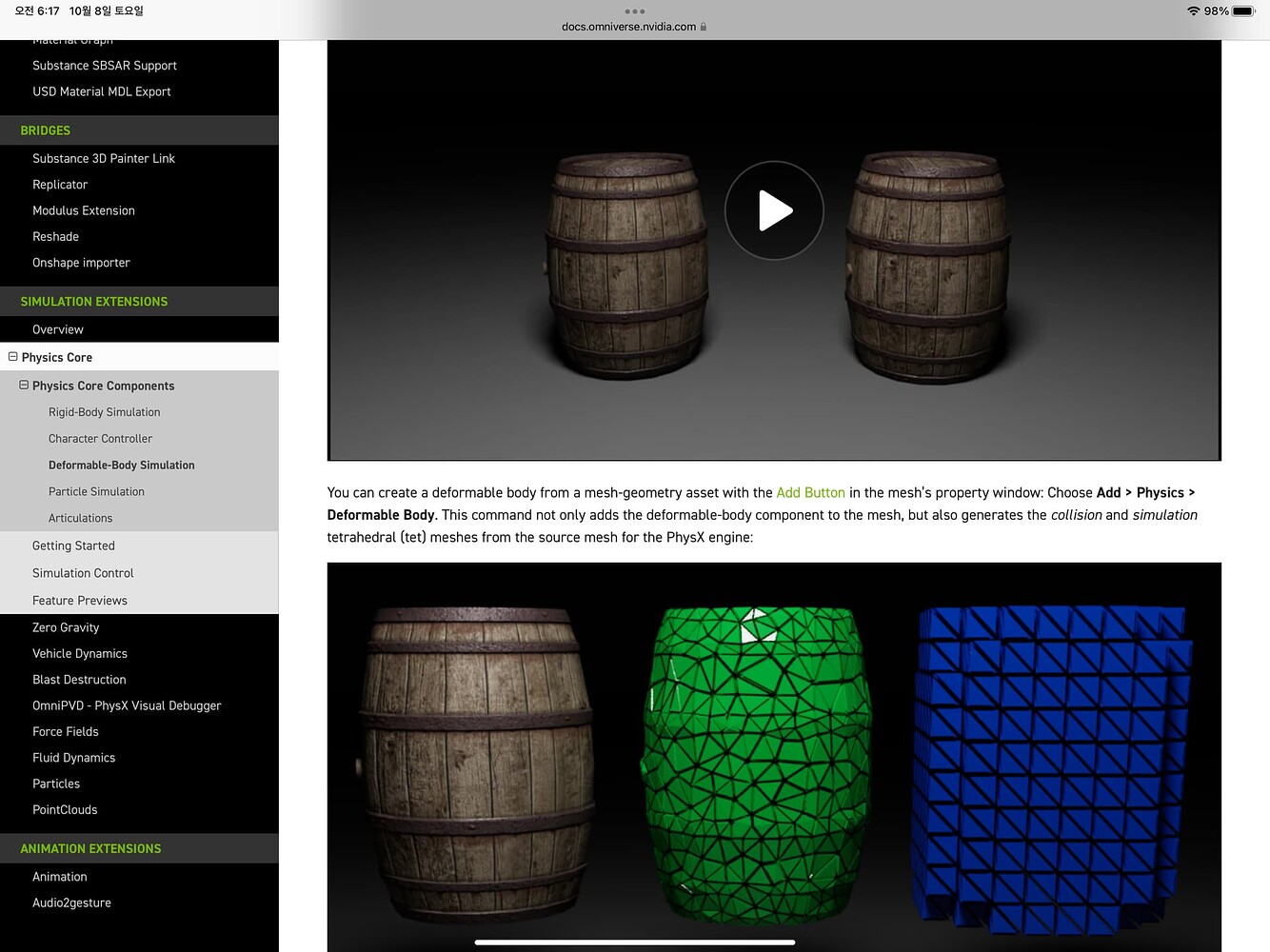This screenshot has height=952, width=1270.
Task: View the Articulations documentation
Action: [x=80, y=518]
